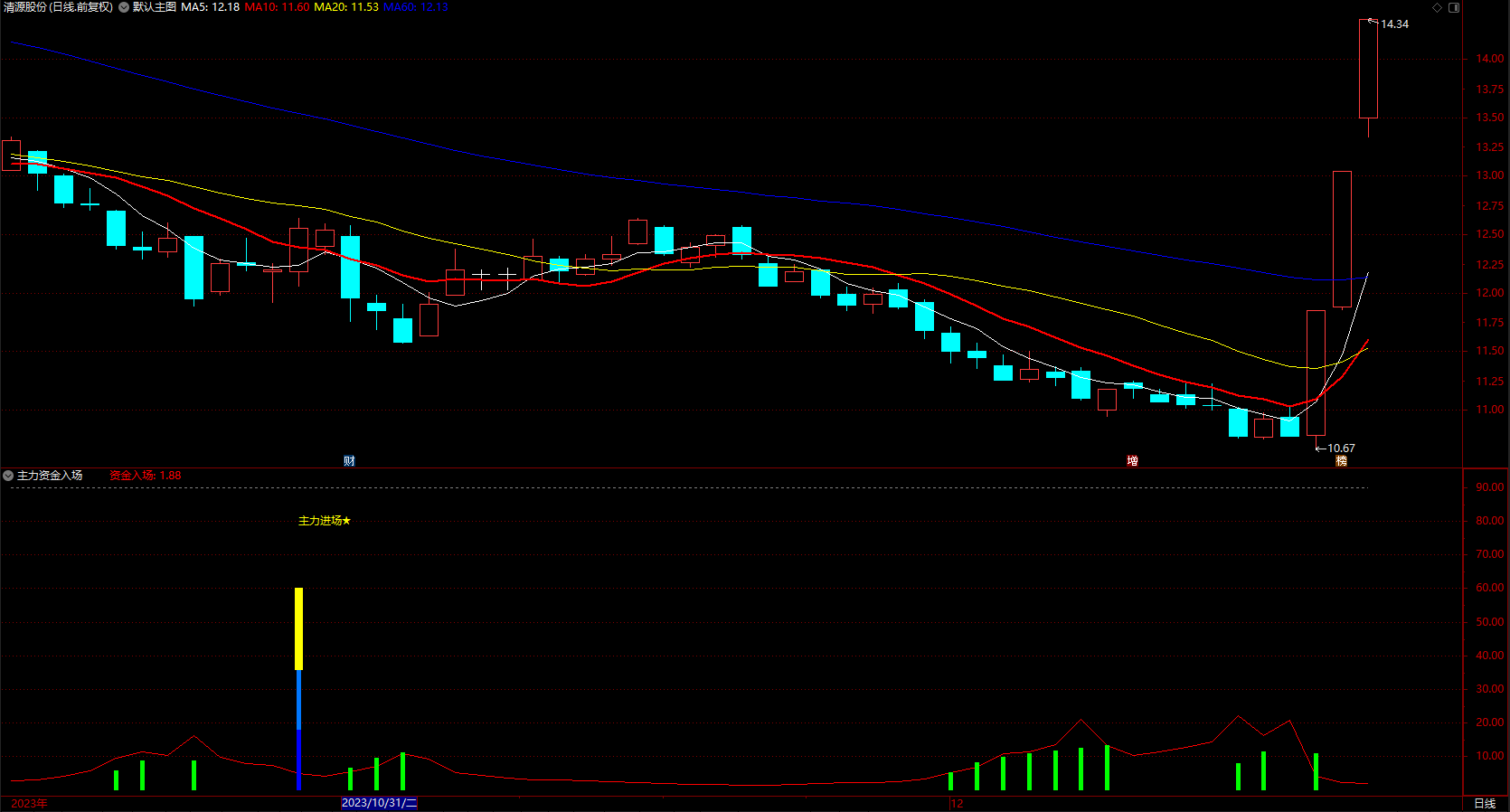Click the tall yellow-blue 主力进场 signal bar
The width and height of the screenshot is (1510, 812).
298,688
